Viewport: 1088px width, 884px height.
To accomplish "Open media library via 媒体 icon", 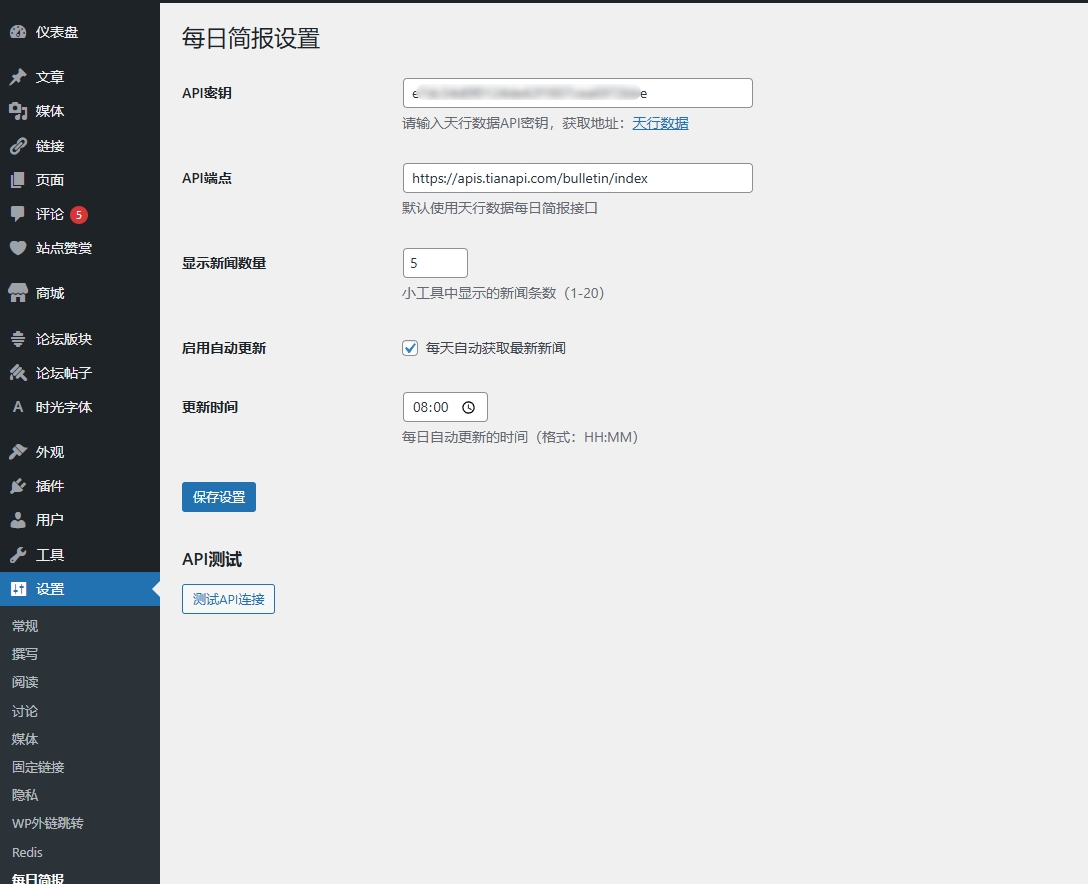I will [x=18, y=111].
